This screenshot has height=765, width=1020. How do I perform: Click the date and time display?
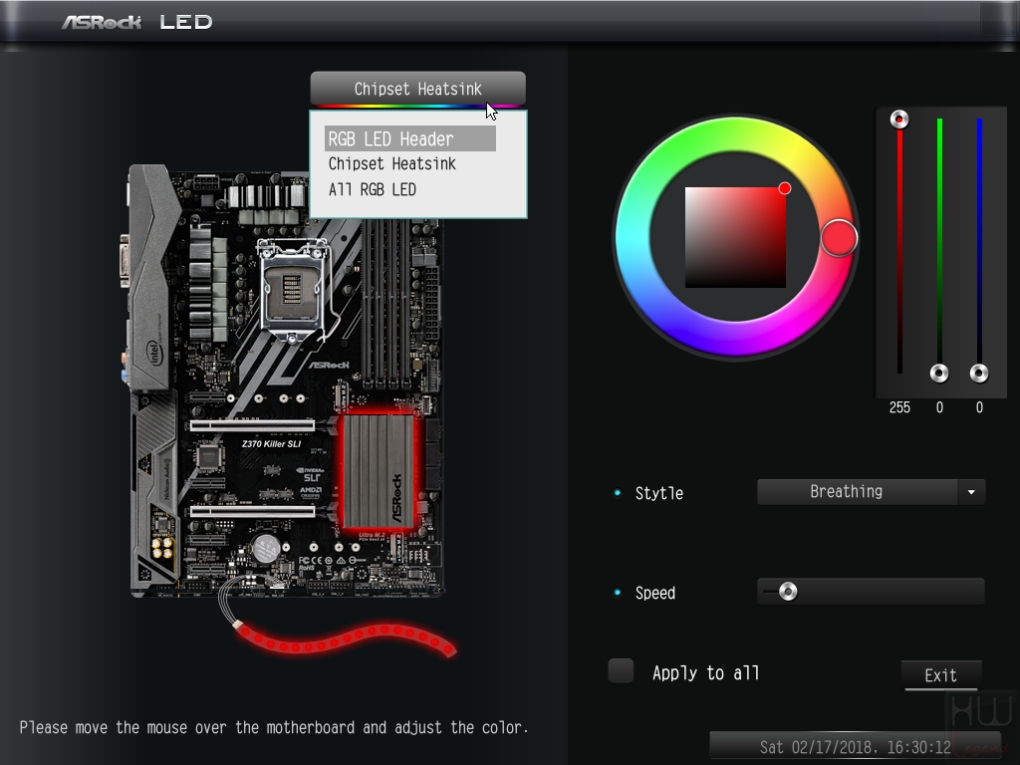[855, 747]
